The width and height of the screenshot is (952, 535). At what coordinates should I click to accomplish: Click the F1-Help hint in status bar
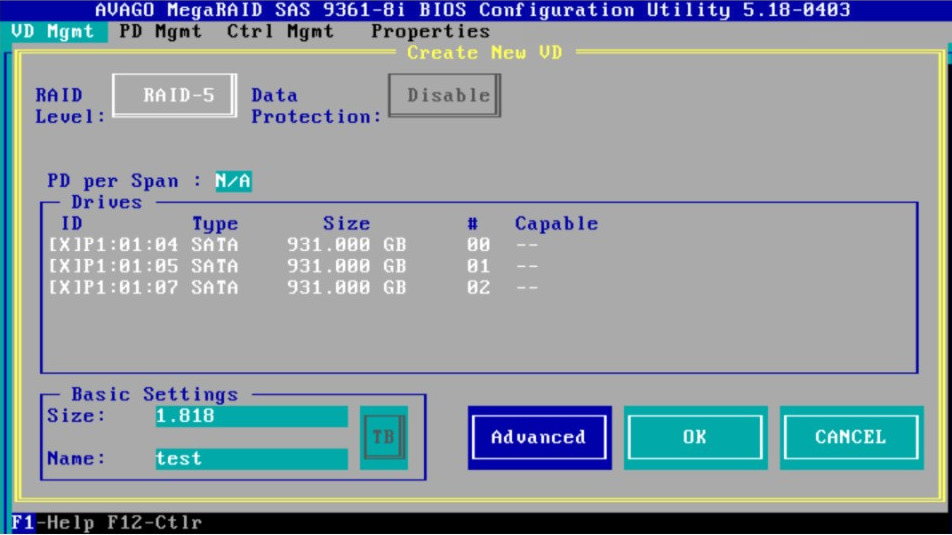[x=53, y=522]
